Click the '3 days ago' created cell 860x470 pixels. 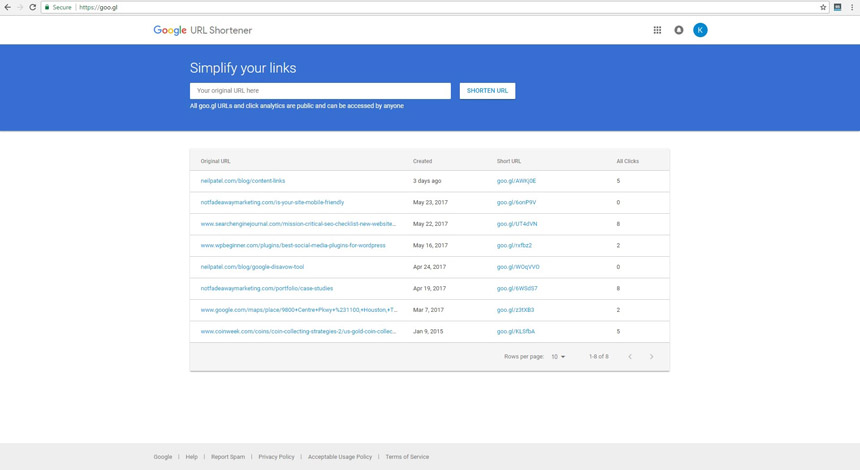tap(427, 181)
